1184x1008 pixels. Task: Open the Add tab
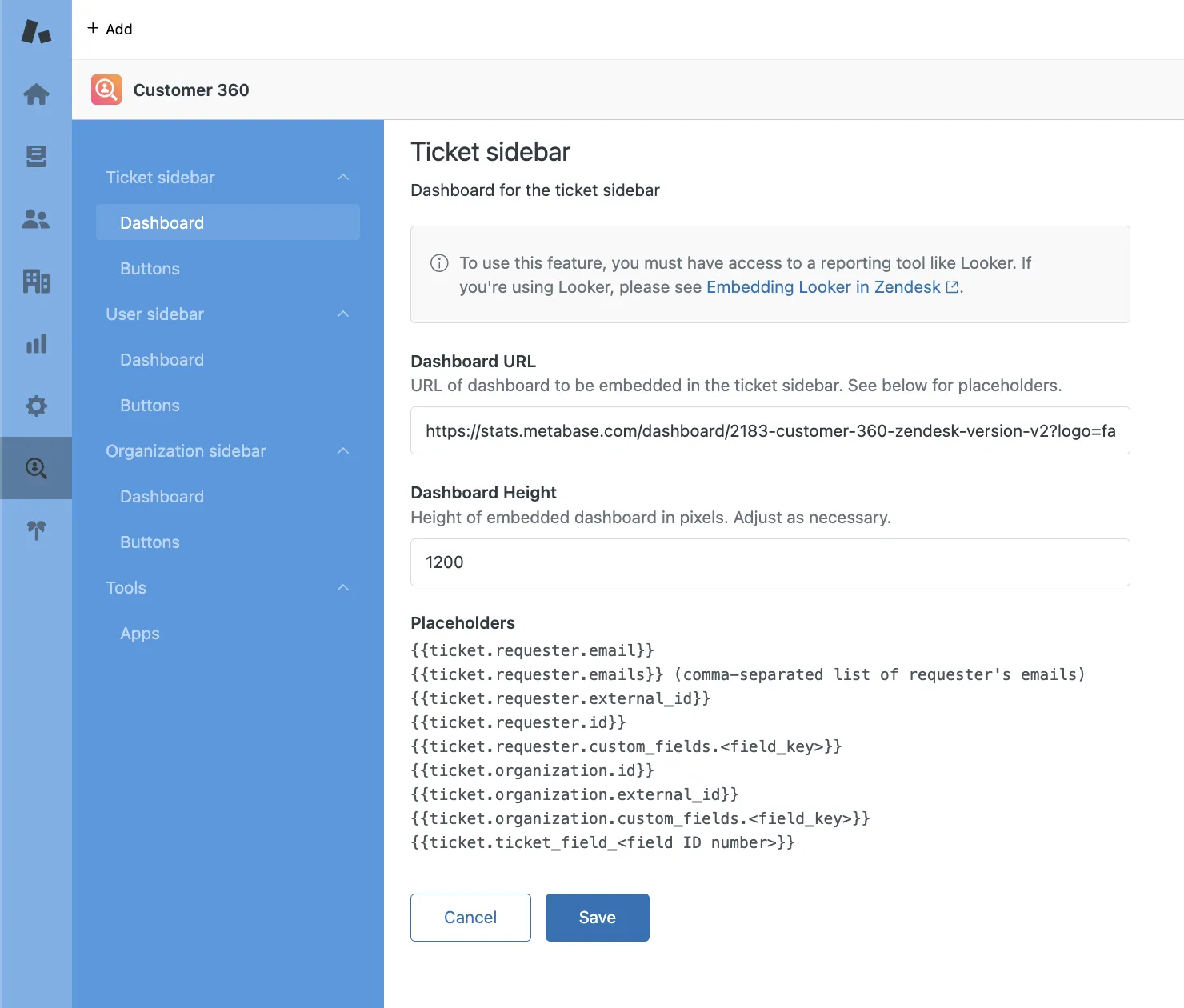tap(110, 29)
